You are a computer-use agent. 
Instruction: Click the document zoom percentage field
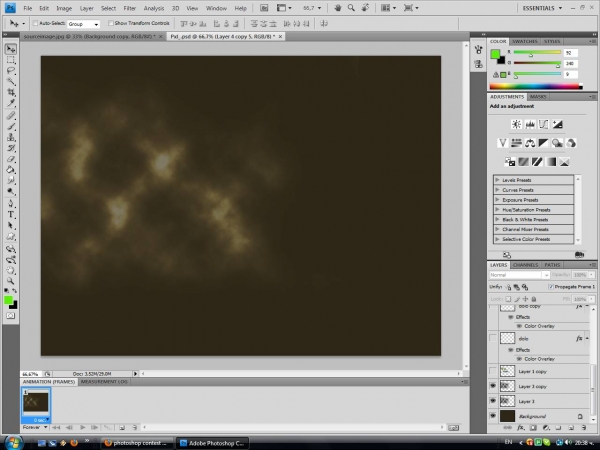click(x=30, y=374)
